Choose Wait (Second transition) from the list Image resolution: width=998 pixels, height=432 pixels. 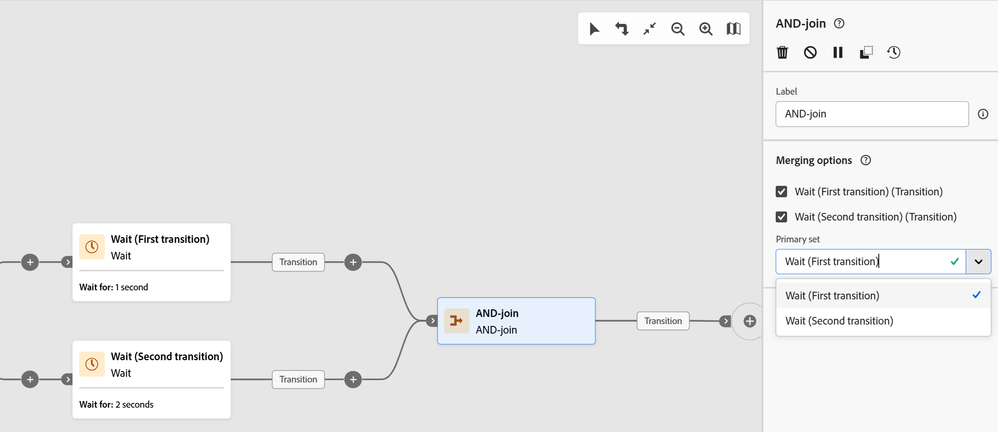click(x=839, y=321)
